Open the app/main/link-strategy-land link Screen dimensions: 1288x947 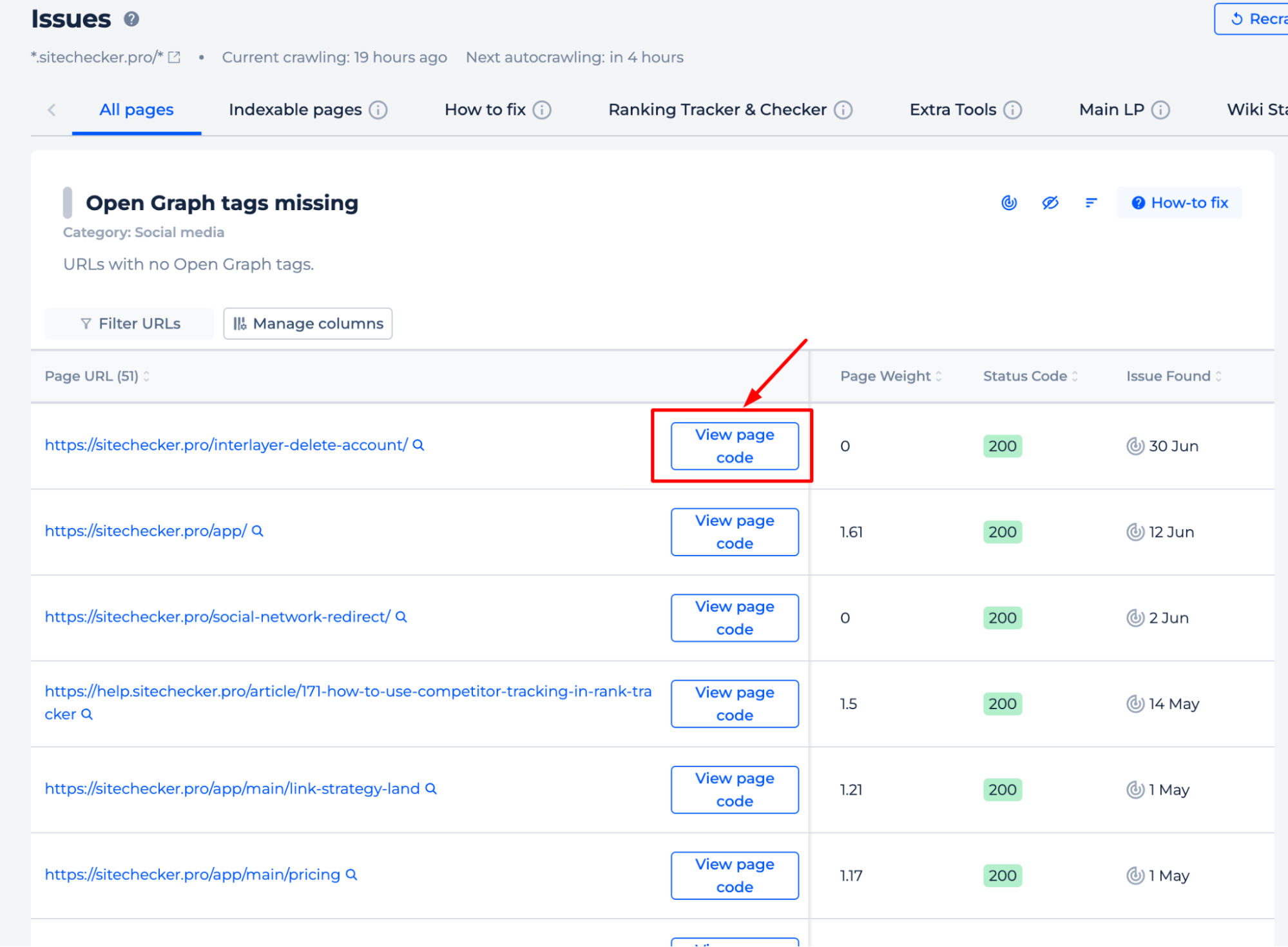(232, 789)
